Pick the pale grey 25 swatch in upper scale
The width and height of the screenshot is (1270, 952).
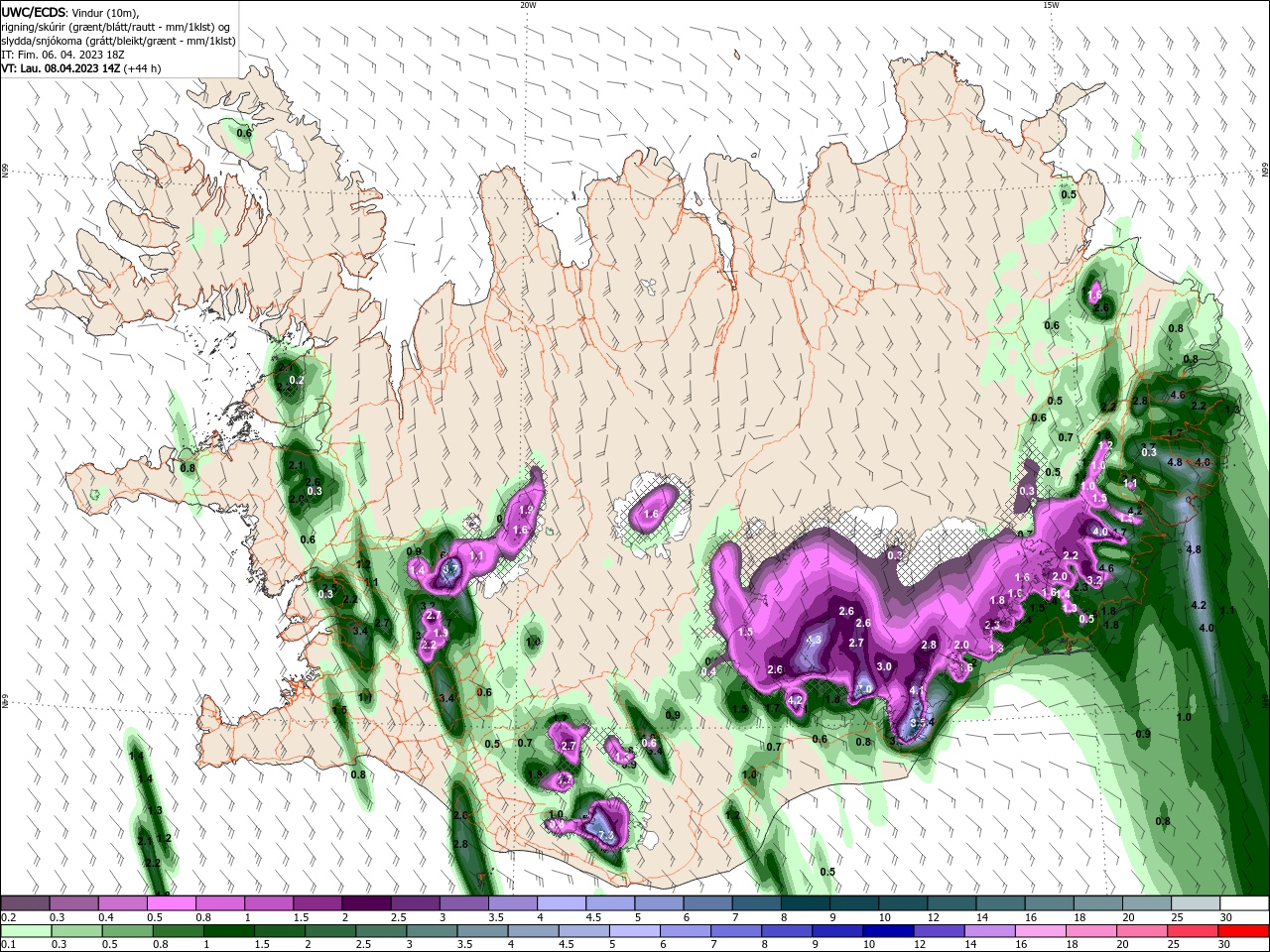[1197, 903]
